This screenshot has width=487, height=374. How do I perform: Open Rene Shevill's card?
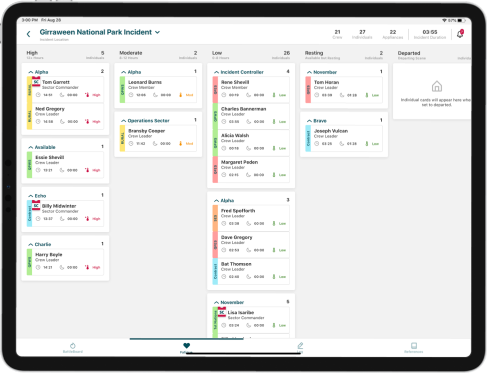251,89
